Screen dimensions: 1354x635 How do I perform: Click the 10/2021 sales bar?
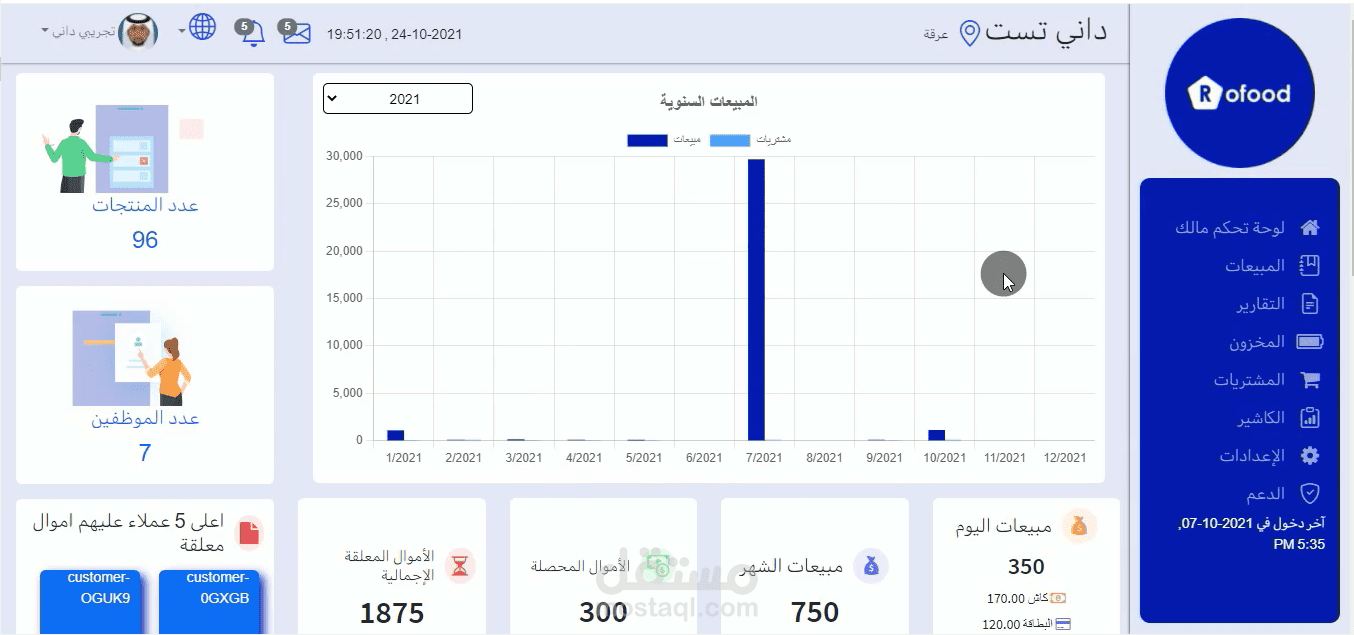click(936, 435)
